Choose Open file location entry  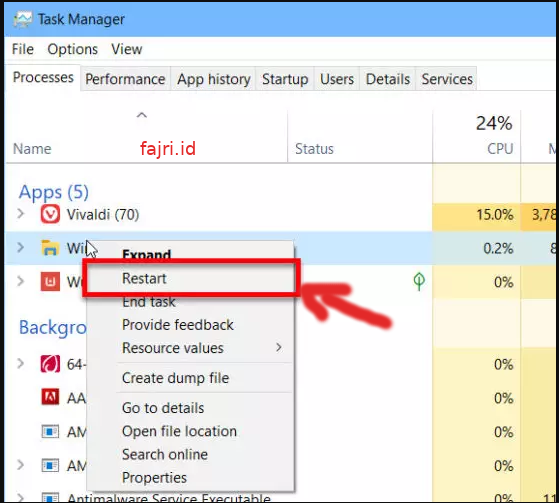(x=179, y=431)
